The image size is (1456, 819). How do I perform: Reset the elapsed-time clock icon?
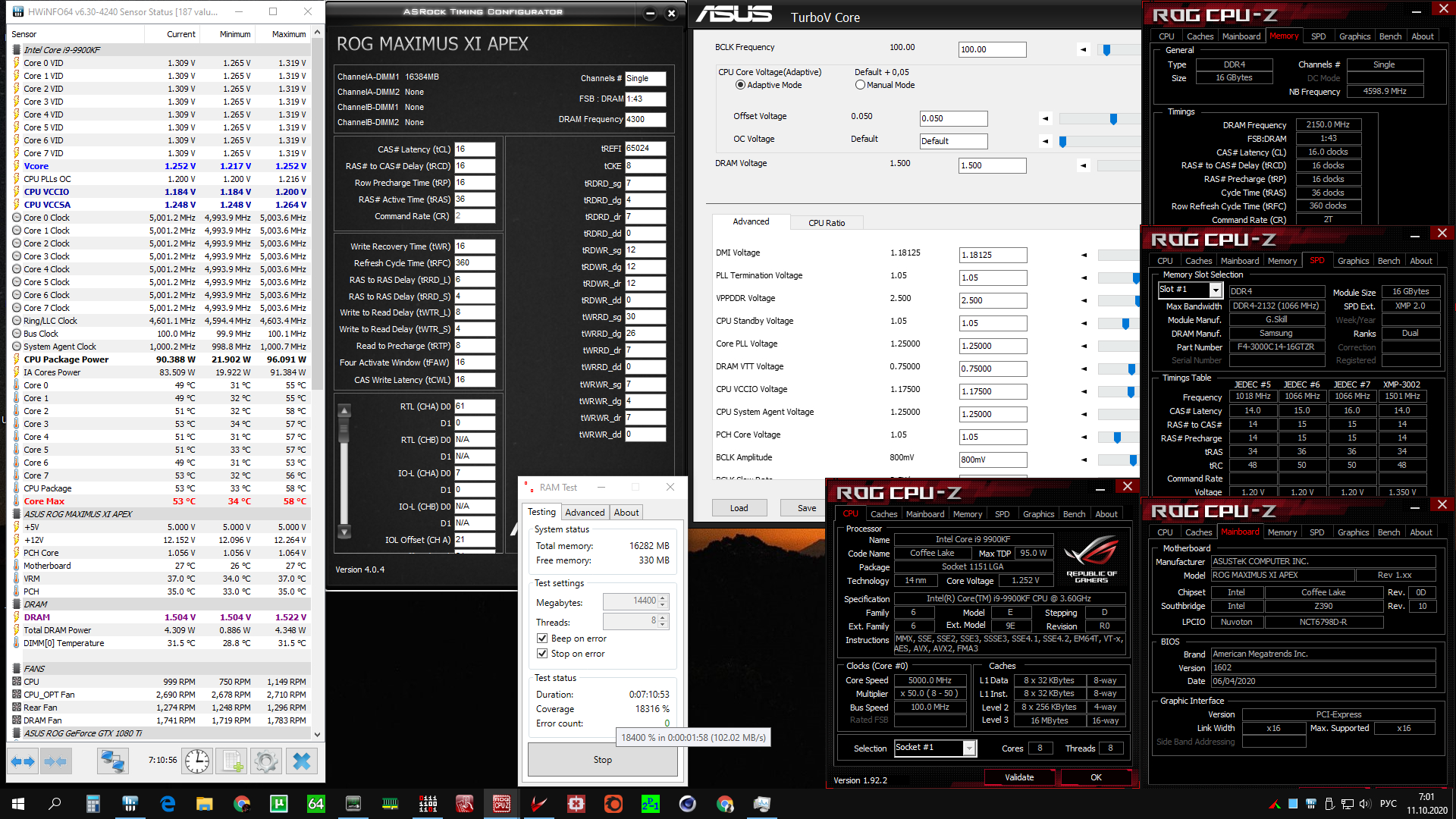click(197, 761)
